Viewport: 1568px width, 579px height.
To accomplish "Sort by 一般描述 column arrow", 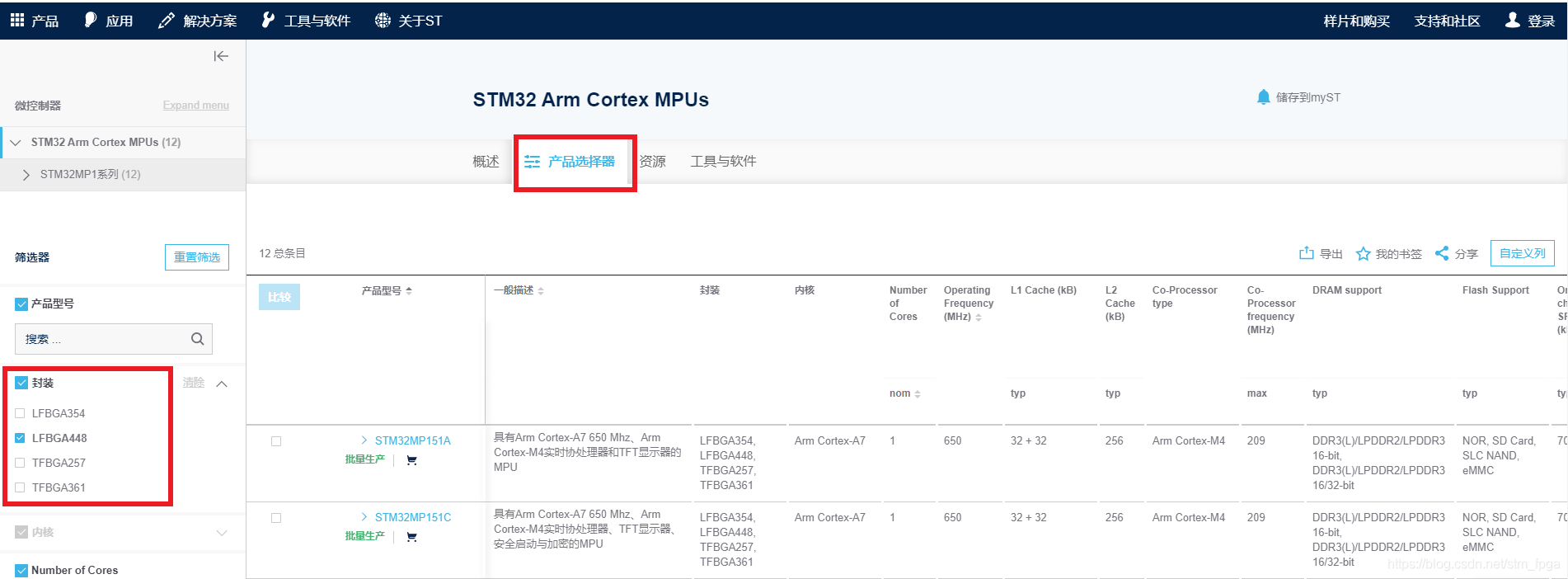I will pyautogui.click(x=541, y=291).
